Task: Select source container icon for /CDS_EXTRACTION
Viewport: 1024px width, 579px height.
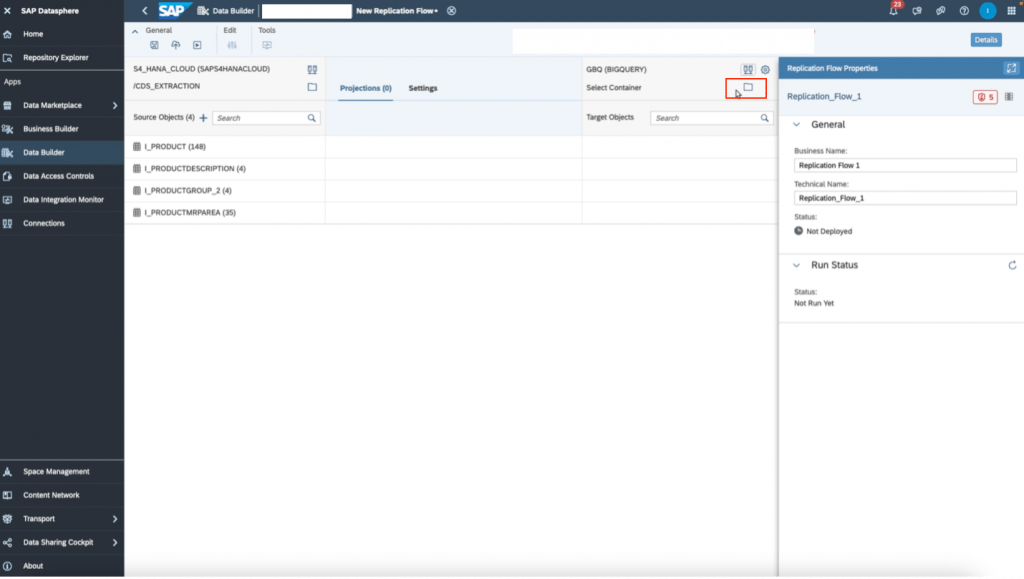Action: click(312, 87)
